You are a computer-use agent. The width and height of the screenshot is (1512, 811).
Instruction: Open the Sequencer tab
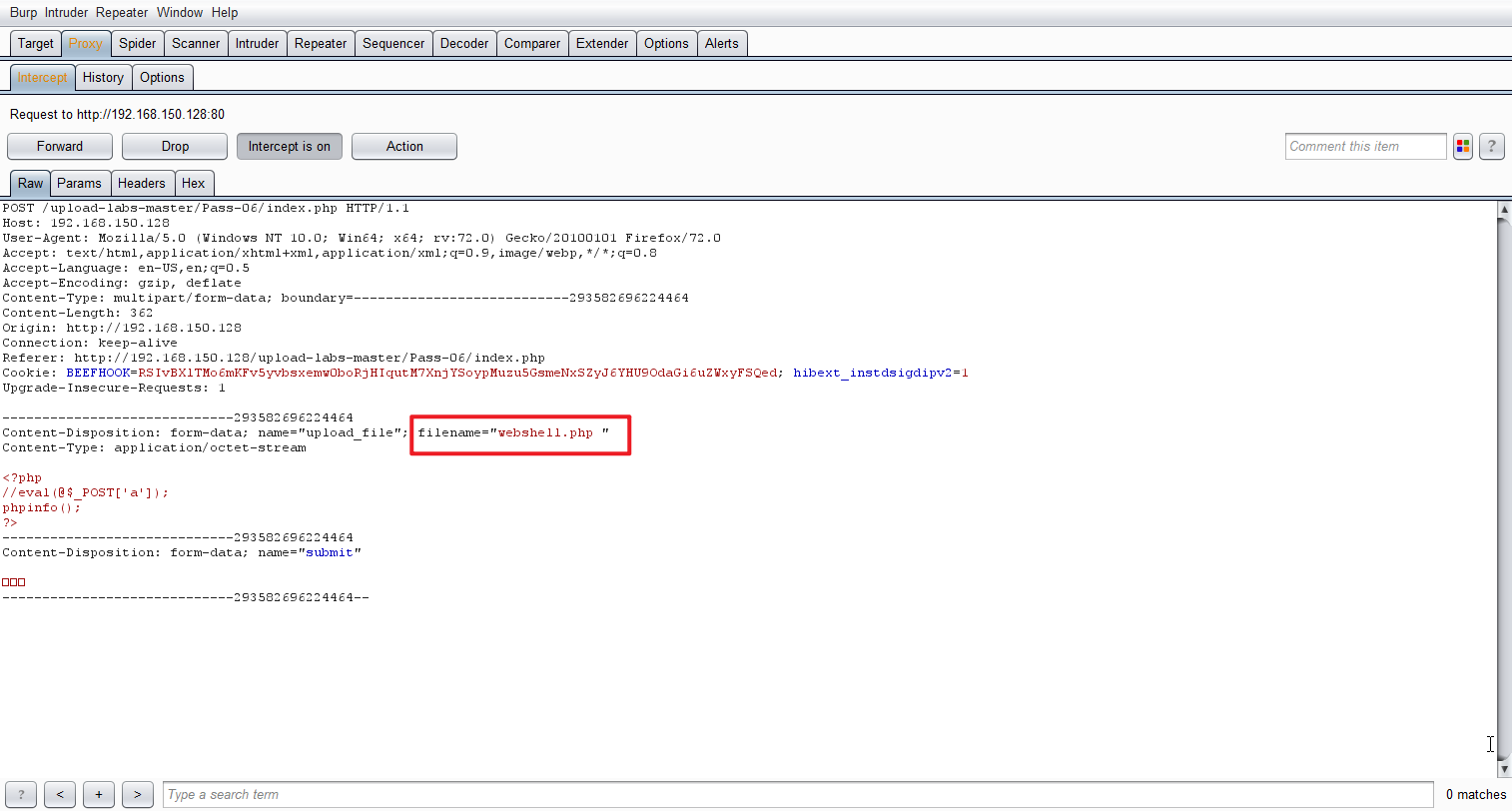393,43
